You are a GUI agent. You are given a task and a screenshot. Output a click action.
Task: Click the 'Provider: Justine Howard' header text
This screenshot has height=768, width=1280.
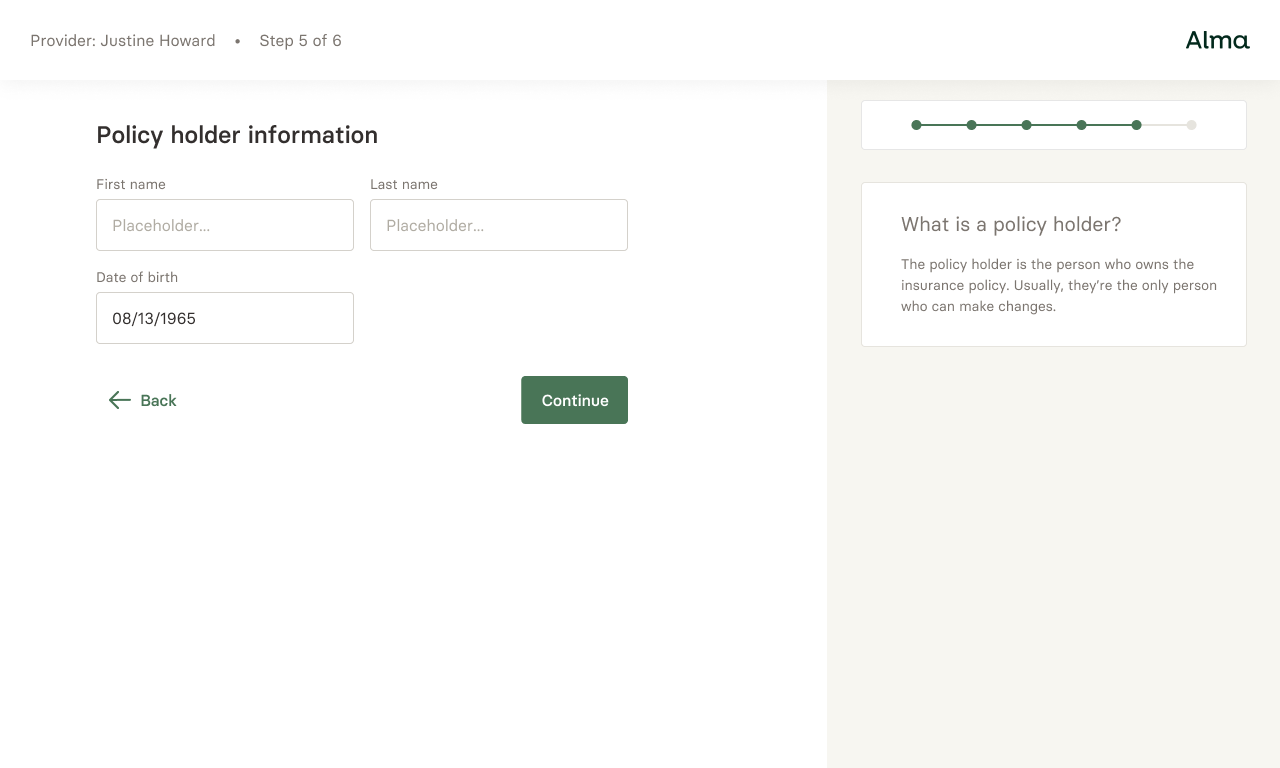(123, 40)
